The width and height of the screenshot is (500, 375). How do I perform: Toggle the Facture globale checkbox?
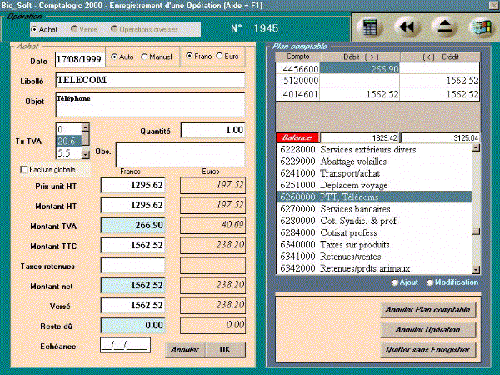tap(24, 170)
